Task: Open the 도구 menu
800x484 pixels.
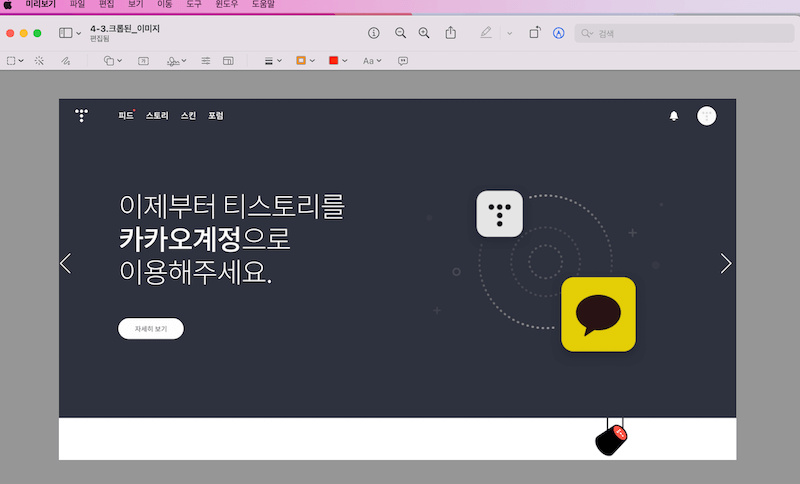Action: [193, 4]
